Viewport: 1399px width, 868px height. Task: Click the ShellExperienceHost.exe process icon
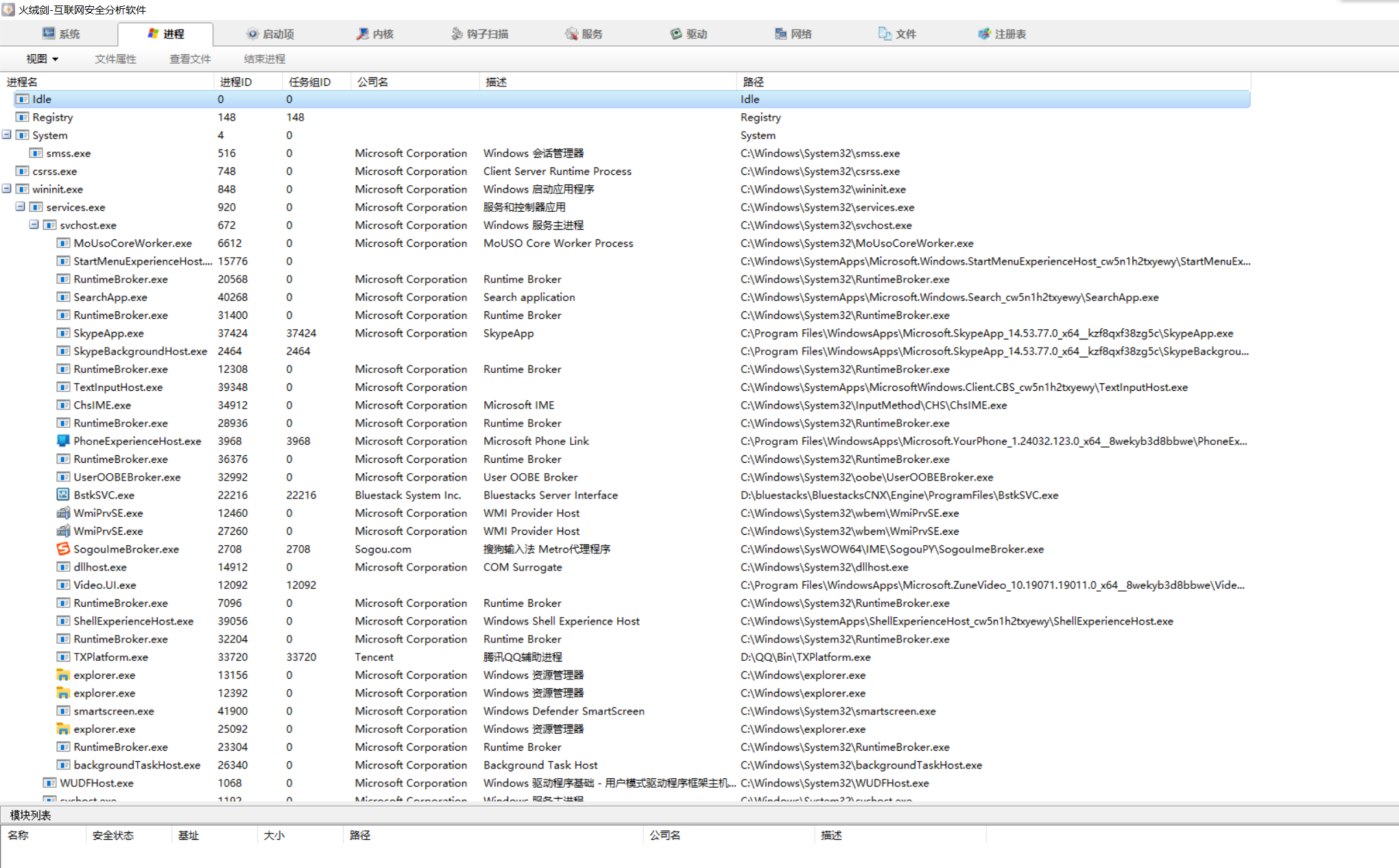(x=63, y=620)
